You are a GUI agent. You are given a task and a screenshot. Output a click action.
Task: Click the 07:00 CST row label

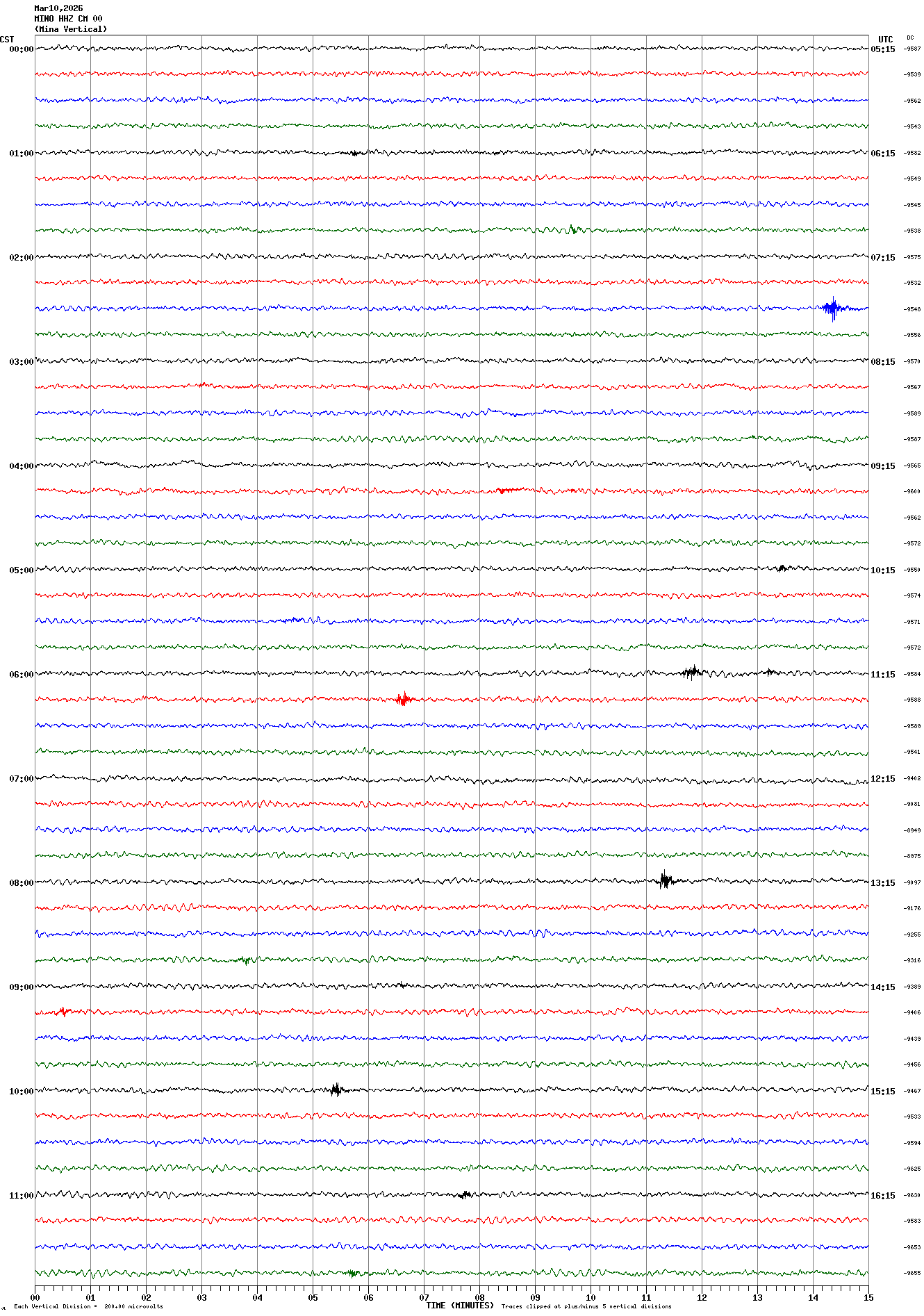pyautogui.click(x=21, y=779)
